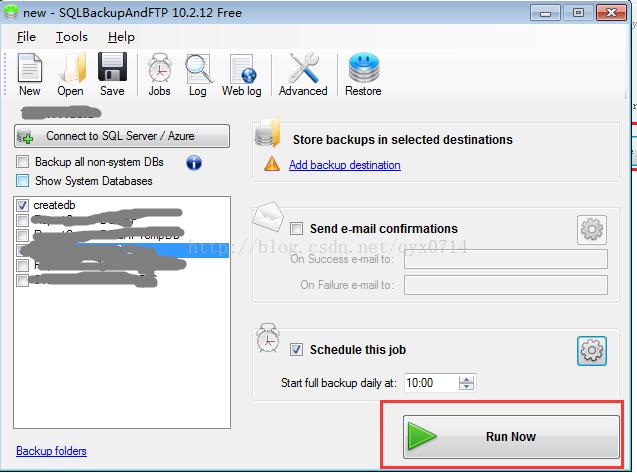The width and height of the screenshot is (637, 473).
Task: Check Send e-mail confirmations box
Action: [296, 228]
